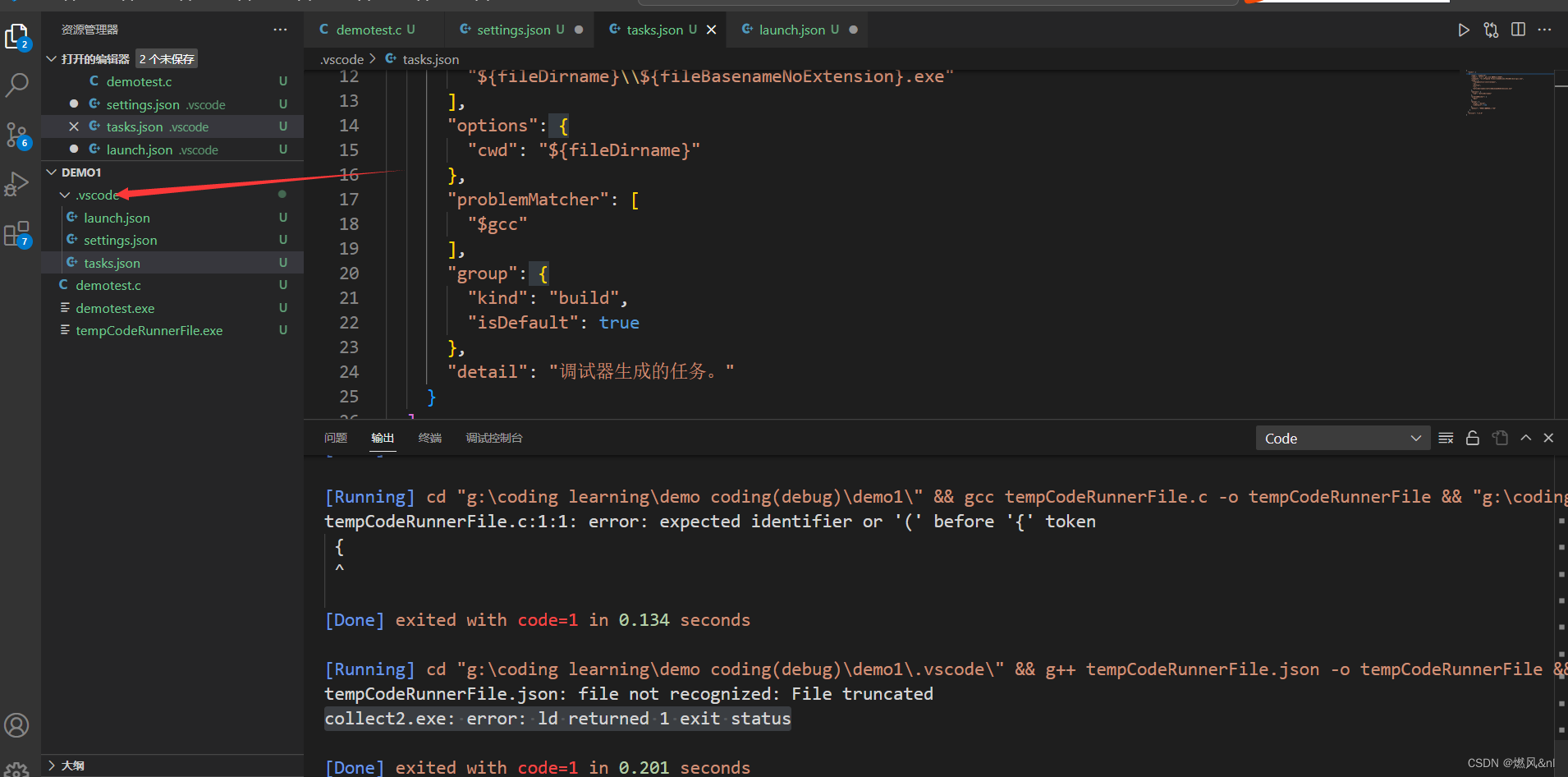Select the output channel dropdown showing Code
This screenshot has height=777, width=1568.
tap(1342, 439)
